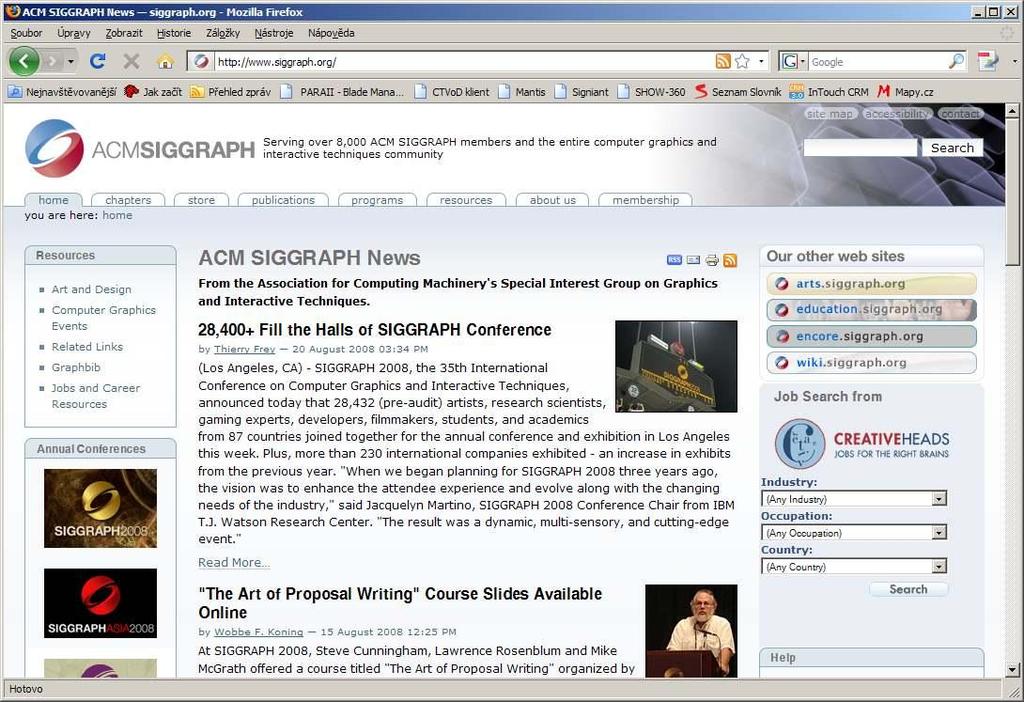Open the Mantis bookmark
This screenshot has width=1024, height=702.
(522, 92)
